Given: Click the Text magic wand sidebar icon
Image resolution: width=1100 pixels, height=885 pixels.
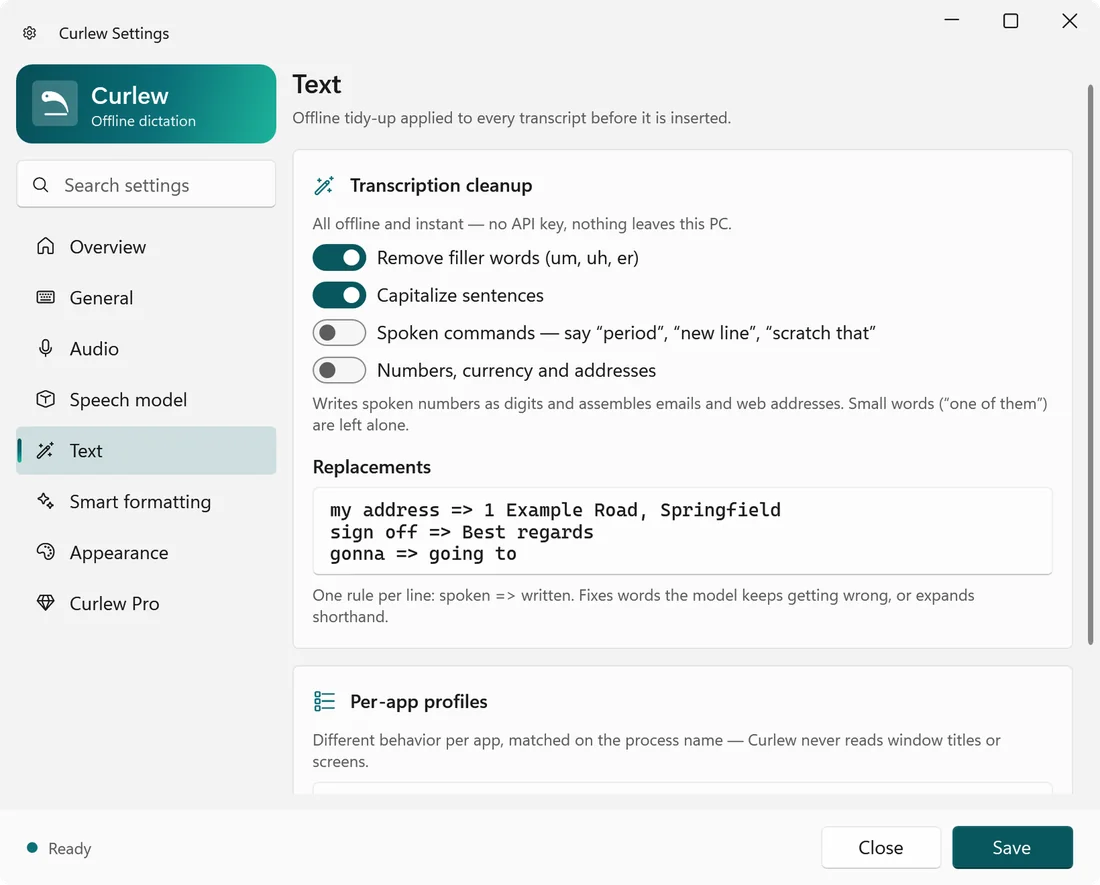Looking at the screenshot, I should click(x=46, y=450).
